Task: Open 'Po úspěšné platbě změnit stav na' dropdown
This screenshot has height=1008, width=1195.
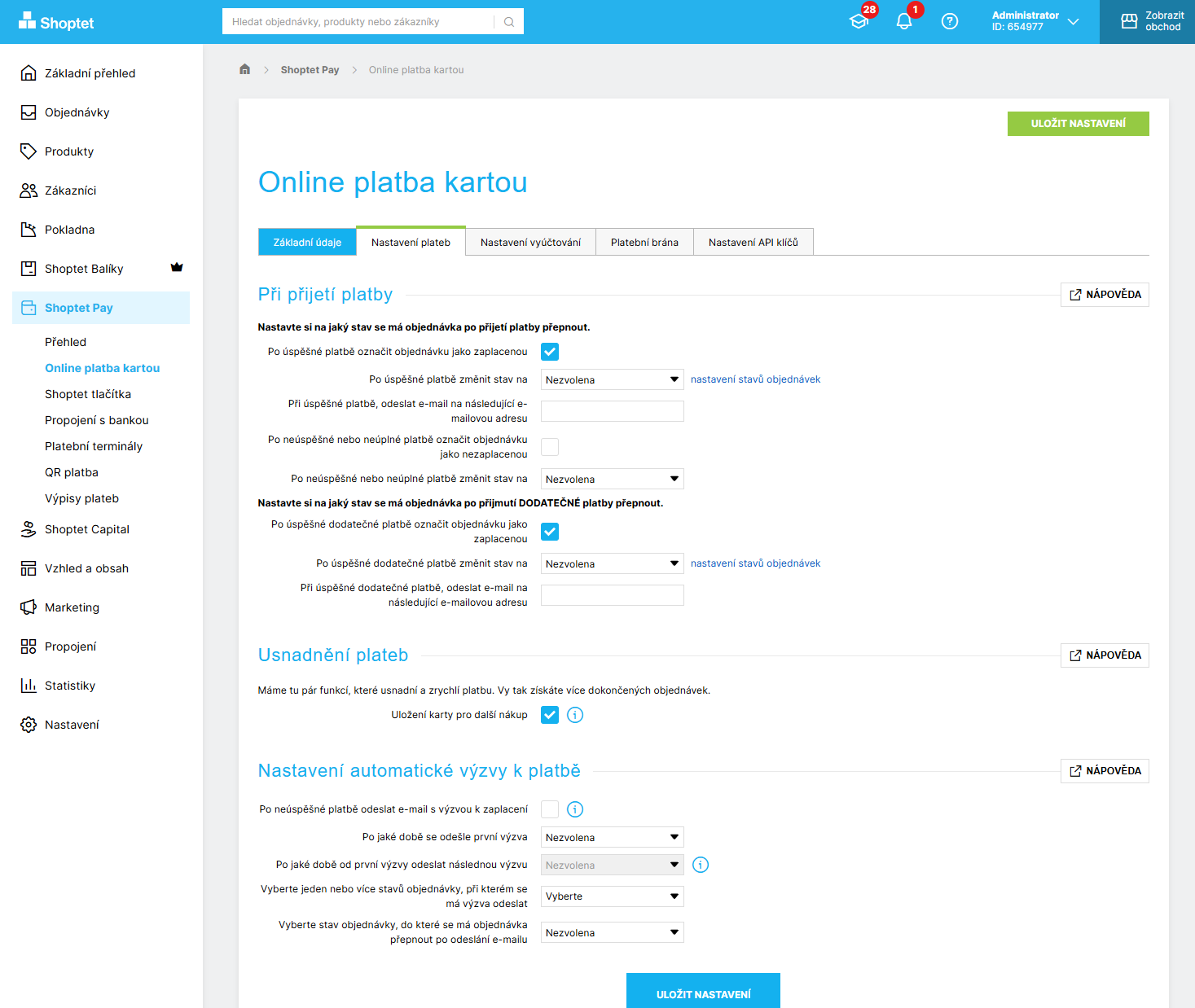Action: pos(612,379)
